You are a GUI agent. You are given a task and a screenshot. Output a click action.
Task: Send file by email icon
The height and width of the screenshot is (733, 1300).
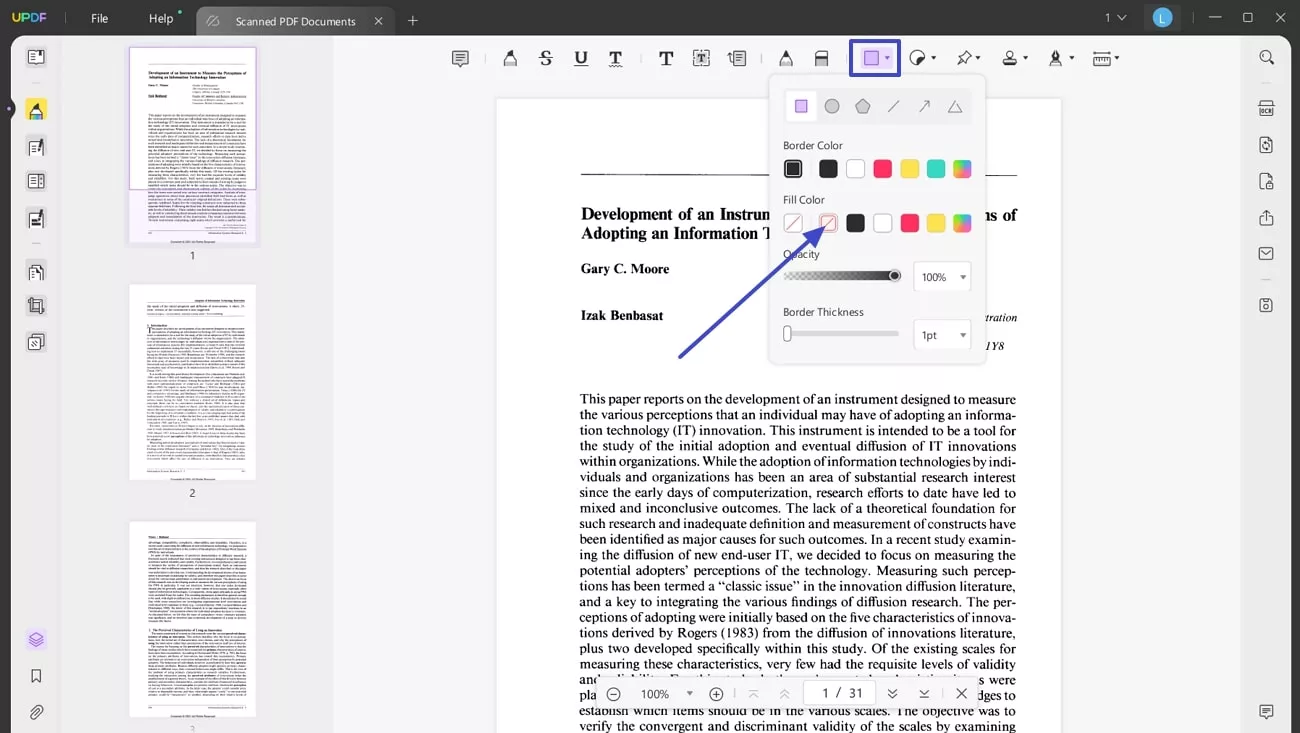point(1267,254)
